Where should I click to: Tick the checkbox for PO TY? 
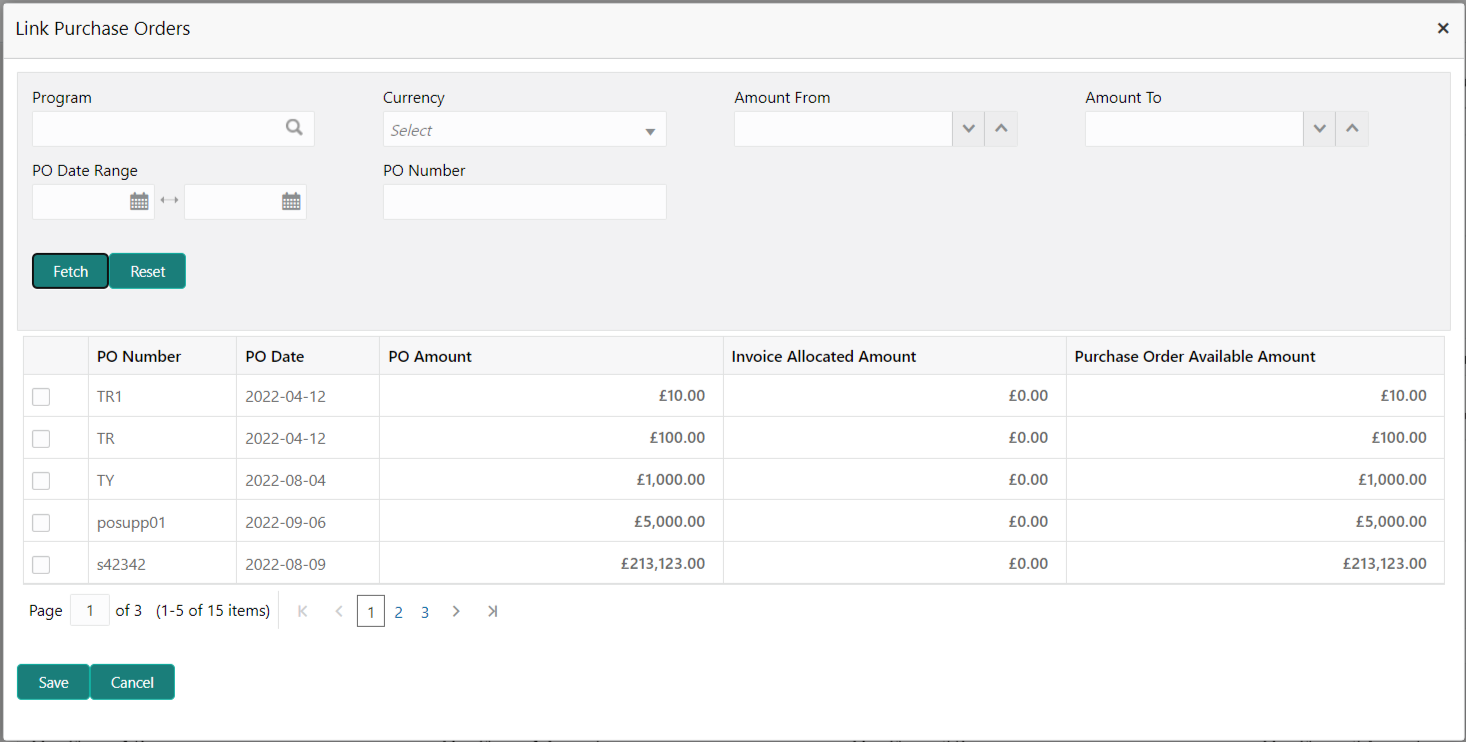[x=41, y=481]
